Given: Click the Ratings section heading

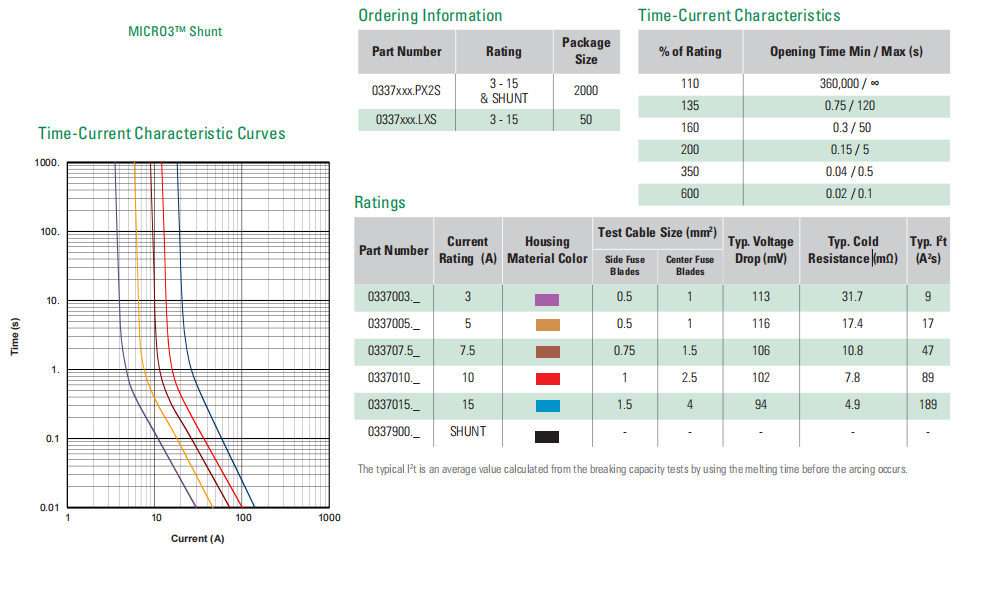Looking at the screenshot, I should [x=380, y=202].
